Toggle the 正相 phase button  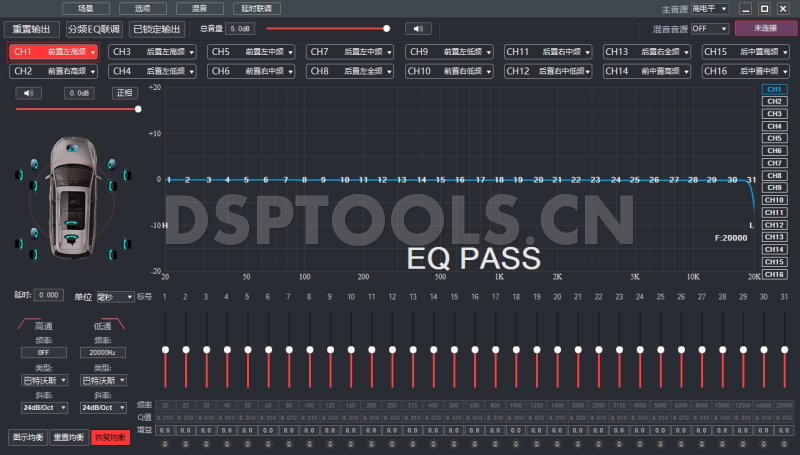(122, 93)
